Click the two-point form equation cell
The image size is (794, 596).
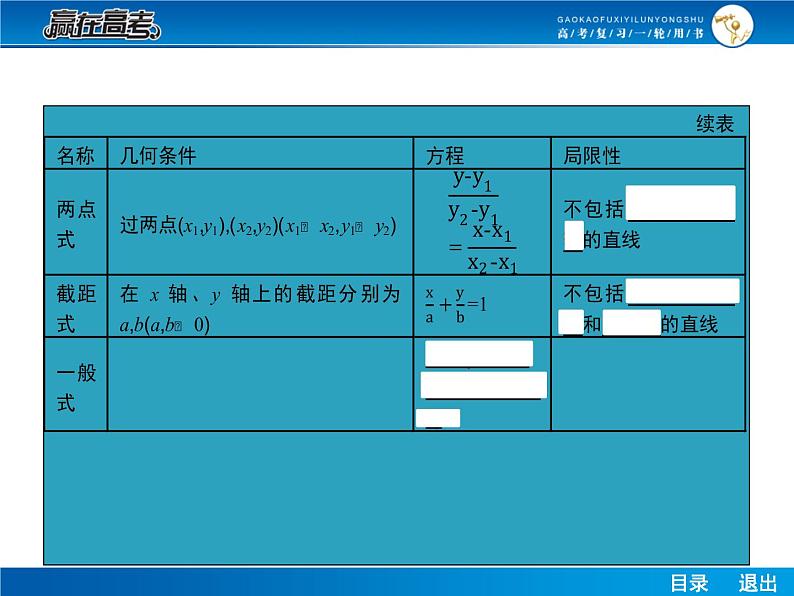click(482, 222)
